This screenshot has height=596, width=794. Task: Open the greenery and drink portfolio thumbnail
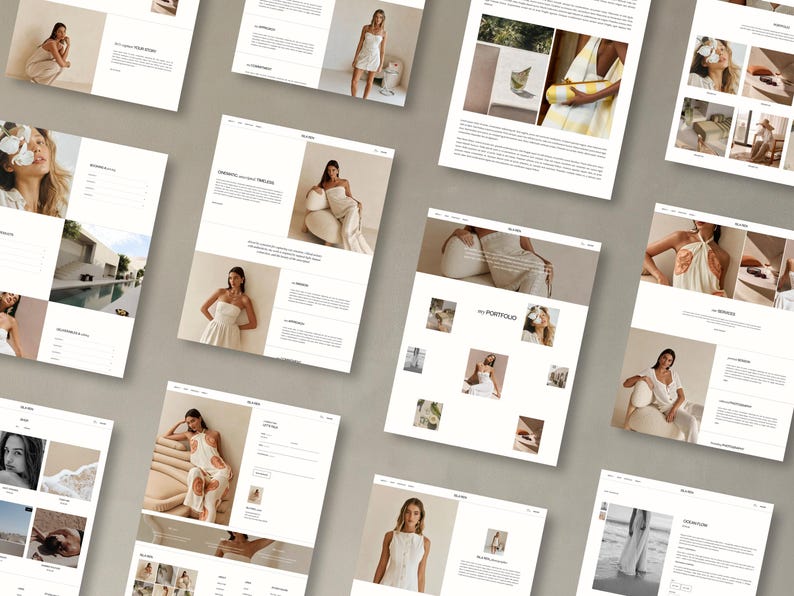click(x=428, y=415)
